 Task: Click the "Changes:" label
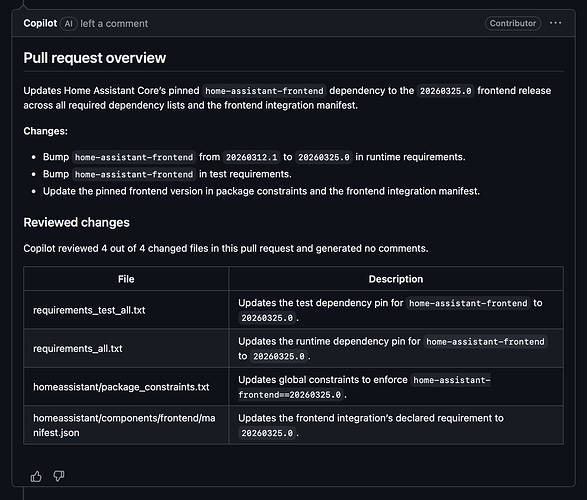coord(46,131)
